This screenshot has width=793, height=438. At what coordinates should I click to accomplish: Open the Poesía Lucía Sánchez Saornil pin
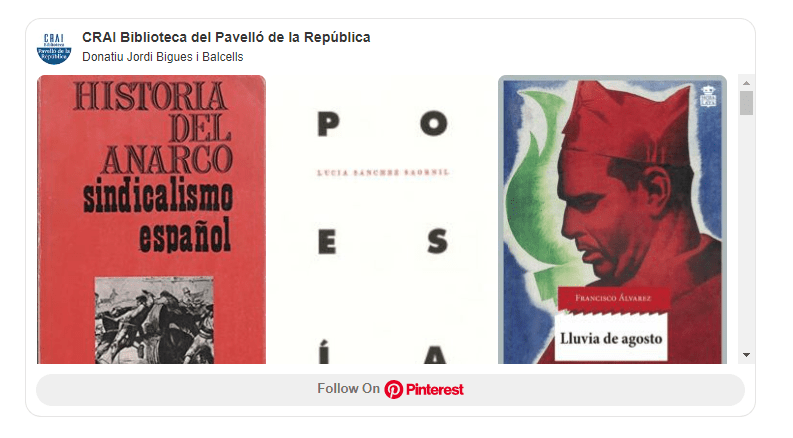(x=382, y=220)
